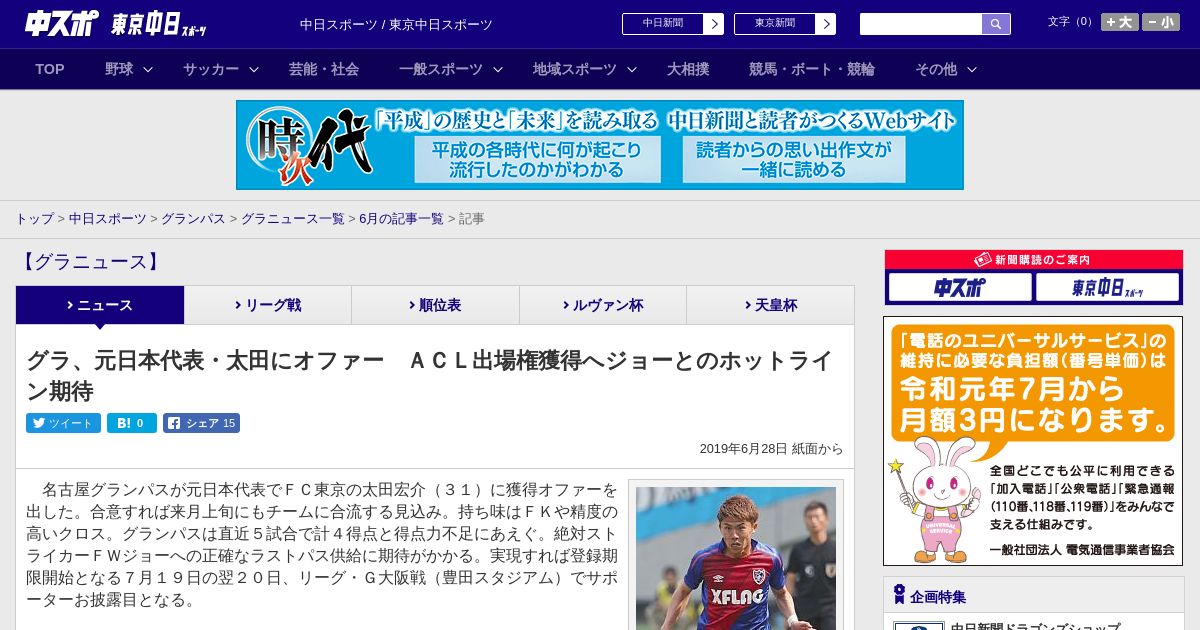Click the 企画特集 ribbon icon

click(900, 595)
